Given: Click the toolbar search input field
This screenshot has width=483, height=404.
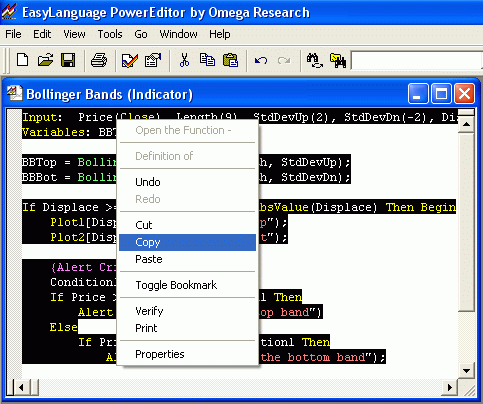Looking at the screenshot, I should [417, 61].
